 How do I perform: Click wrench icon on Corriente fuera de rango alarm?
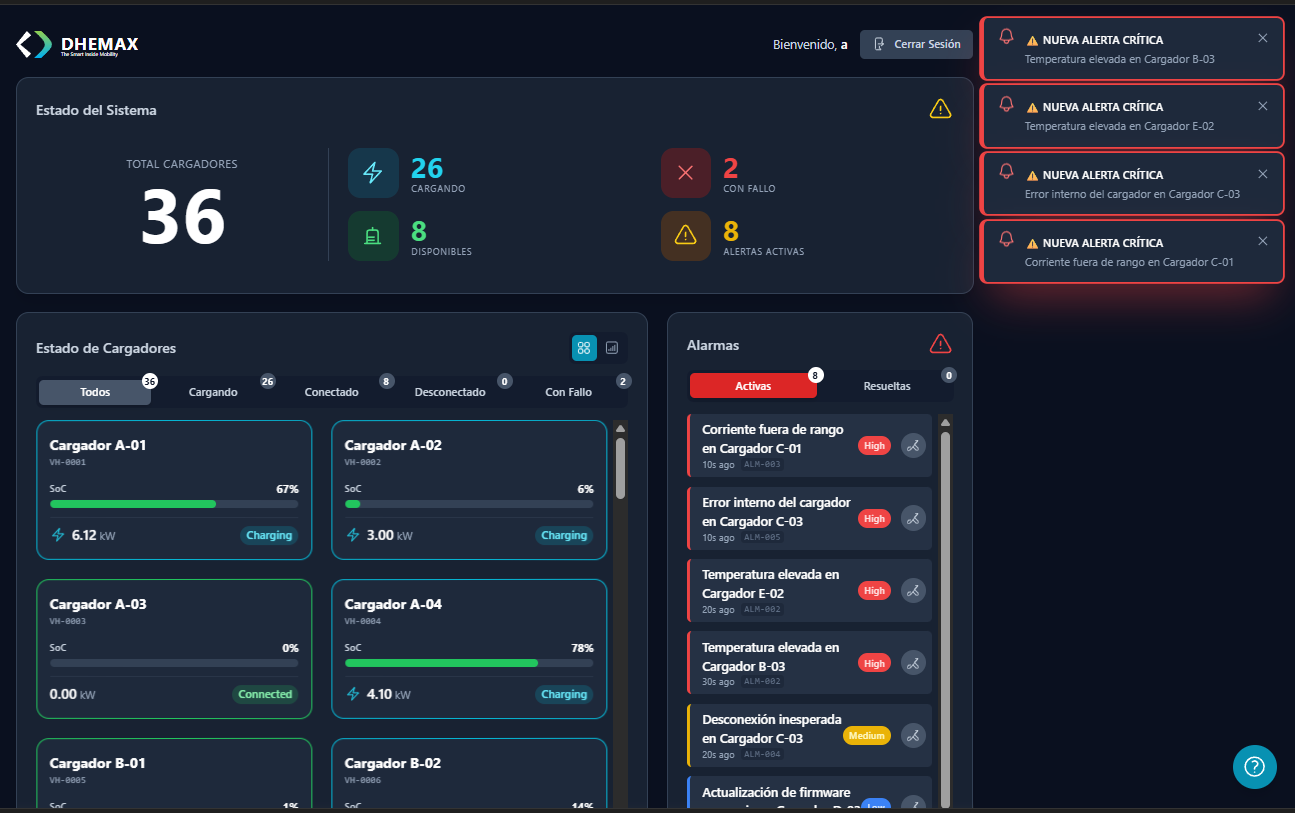pos(912,445)
